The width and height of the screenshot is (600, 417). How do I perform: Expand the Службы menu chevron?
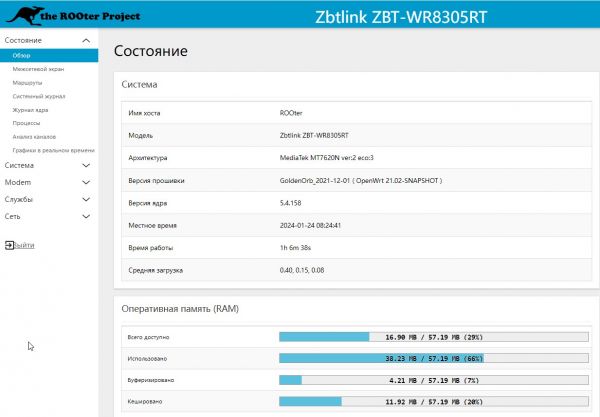(x=86, y=199)
